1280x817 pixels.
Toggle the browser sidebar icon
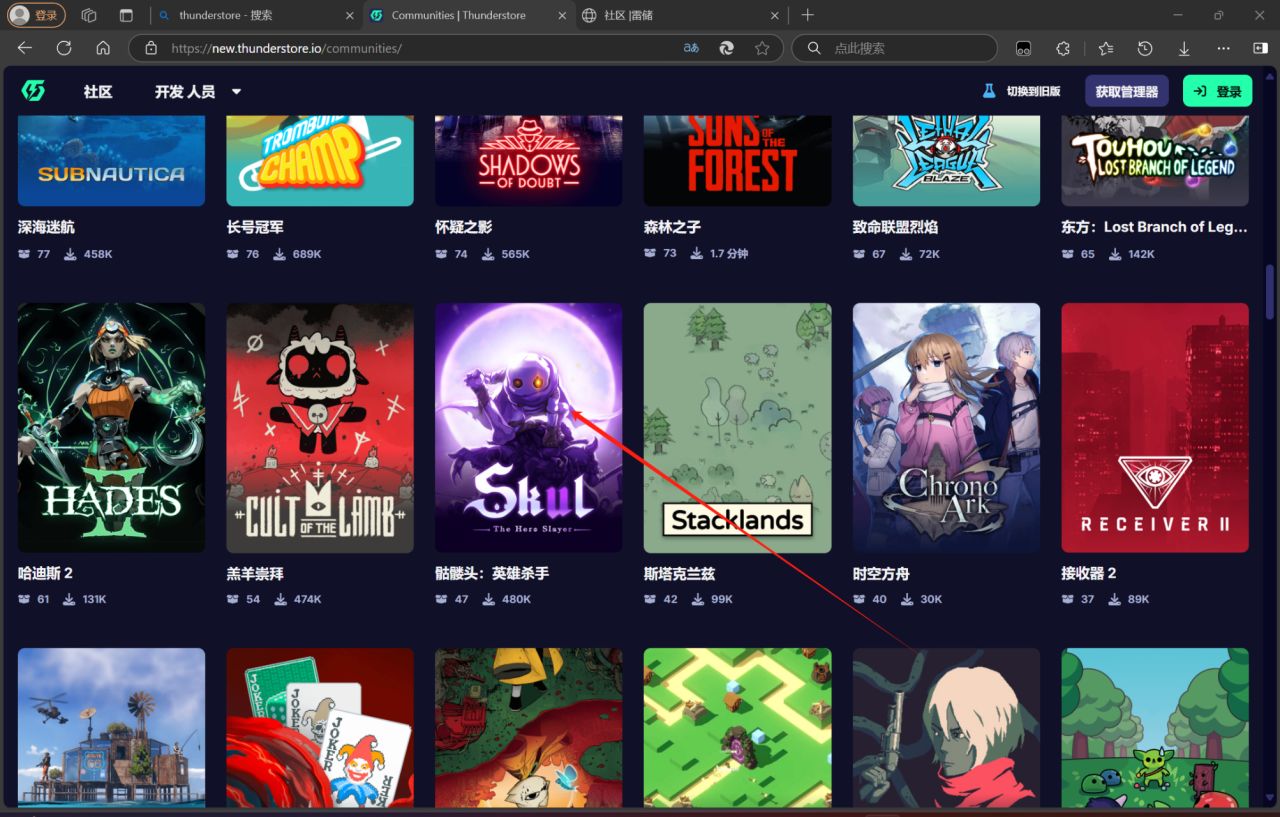1260,48
